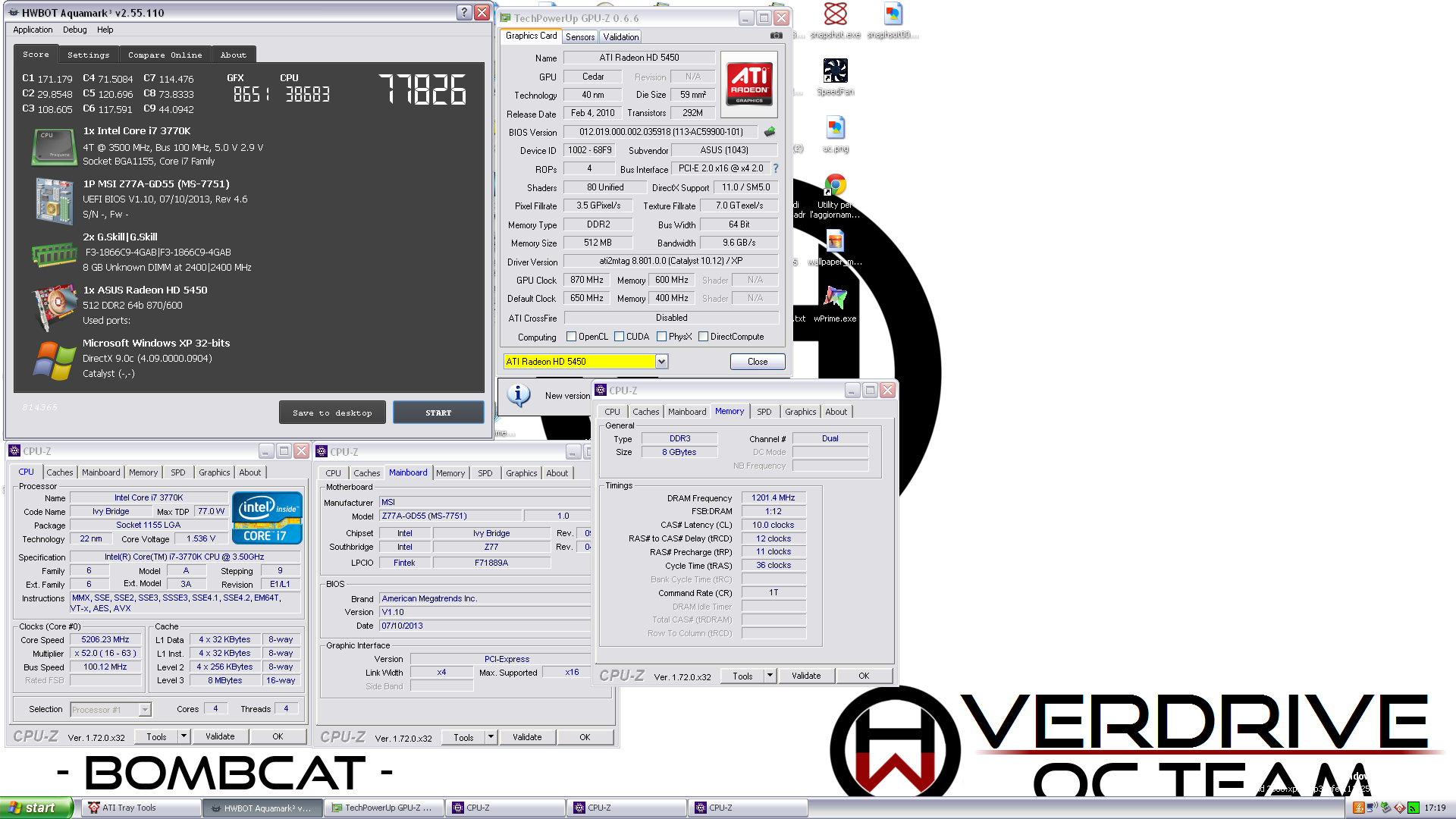1456x819 pixels.
Task: Expand Tools dropdown arrow in CPU-Z Memory window
Action: coord(770,676)
